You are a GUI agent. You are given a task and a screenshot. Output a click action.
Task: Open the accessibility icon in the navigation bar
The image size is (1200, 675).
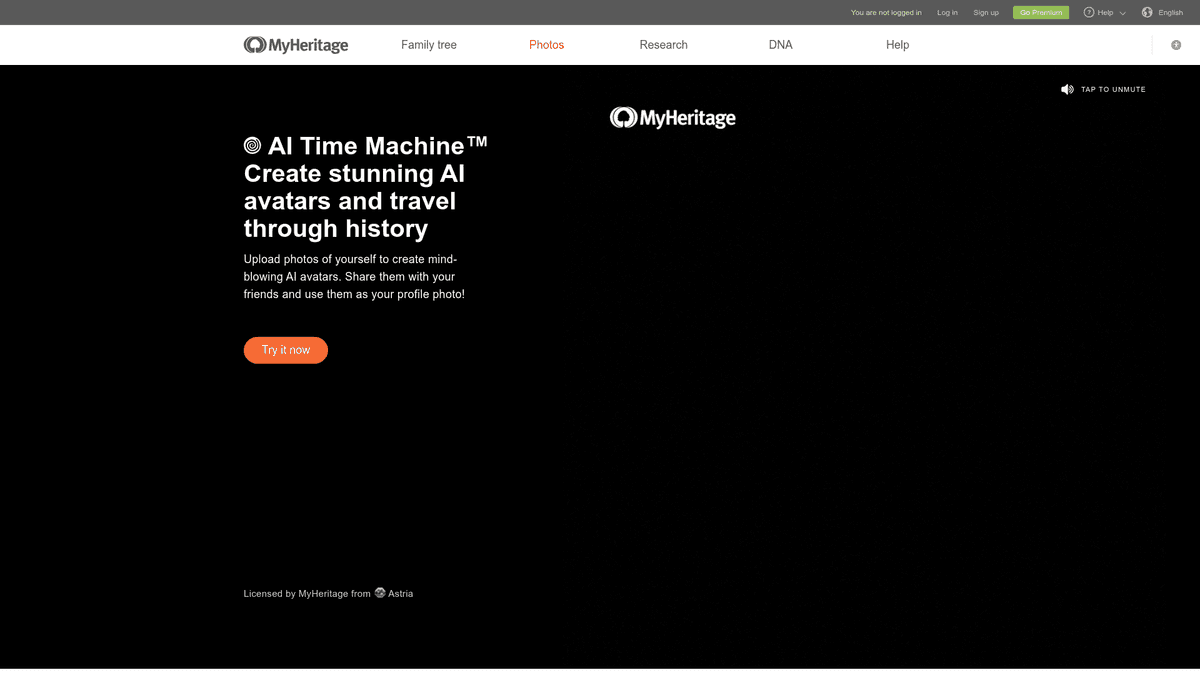pyautogui.click(x=1176, y=45)
